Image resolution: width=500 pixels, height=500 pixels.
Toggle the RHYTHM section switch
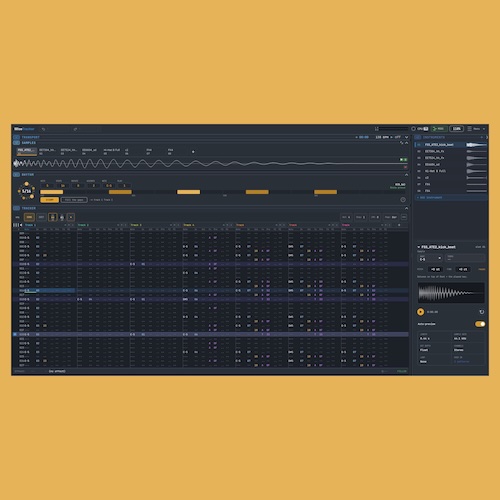click(16, 175)
